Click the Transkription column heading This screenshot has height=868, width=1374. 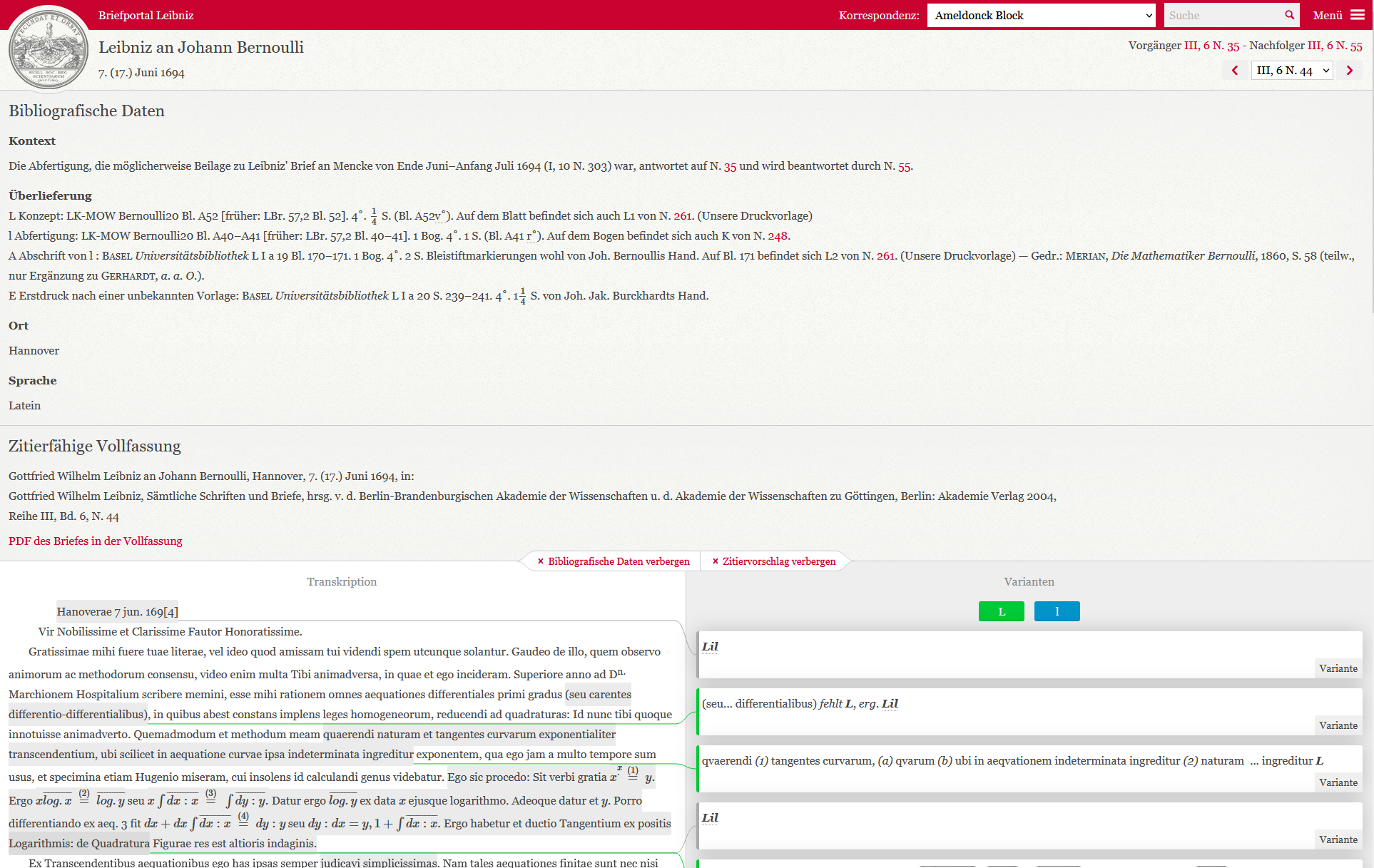click(342, 582)
